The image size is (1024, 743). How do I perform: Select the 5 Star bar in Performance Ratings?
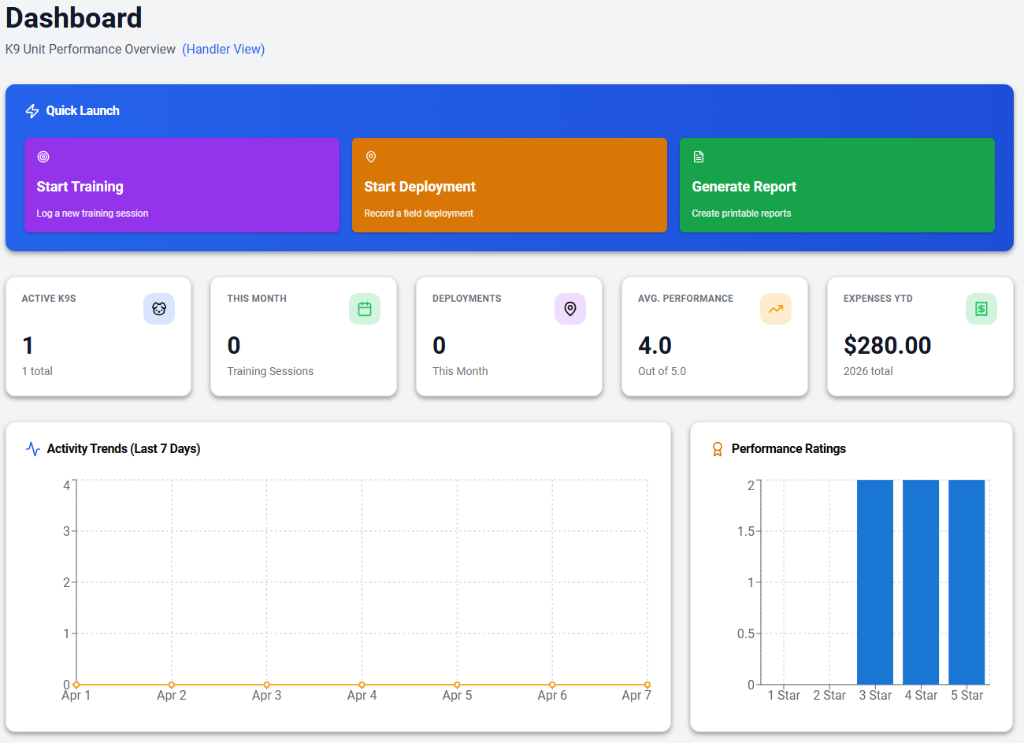point(967,582)
